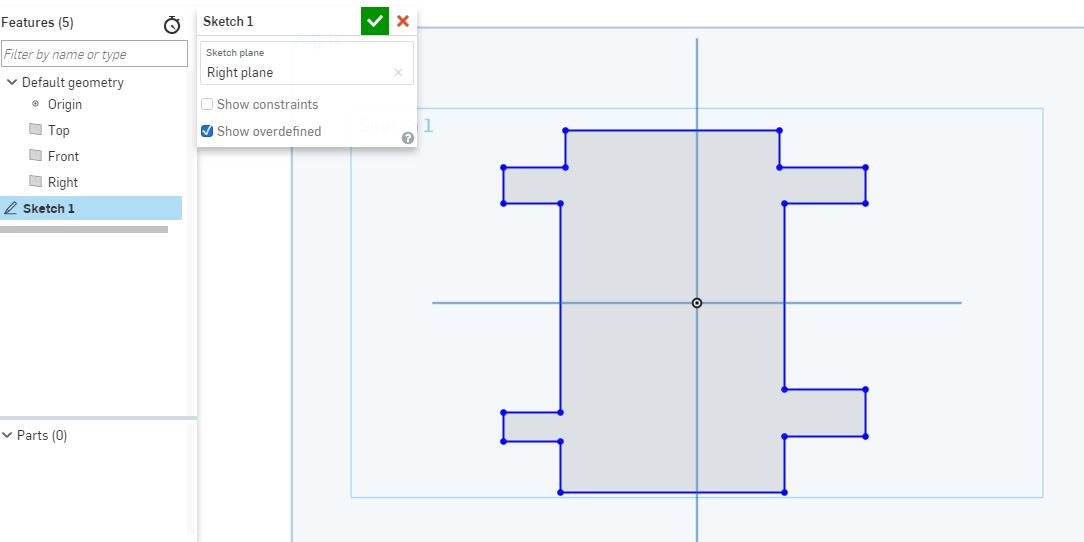Collapse the Default geometry group
1084x542 pixels.
coord(11,82)
